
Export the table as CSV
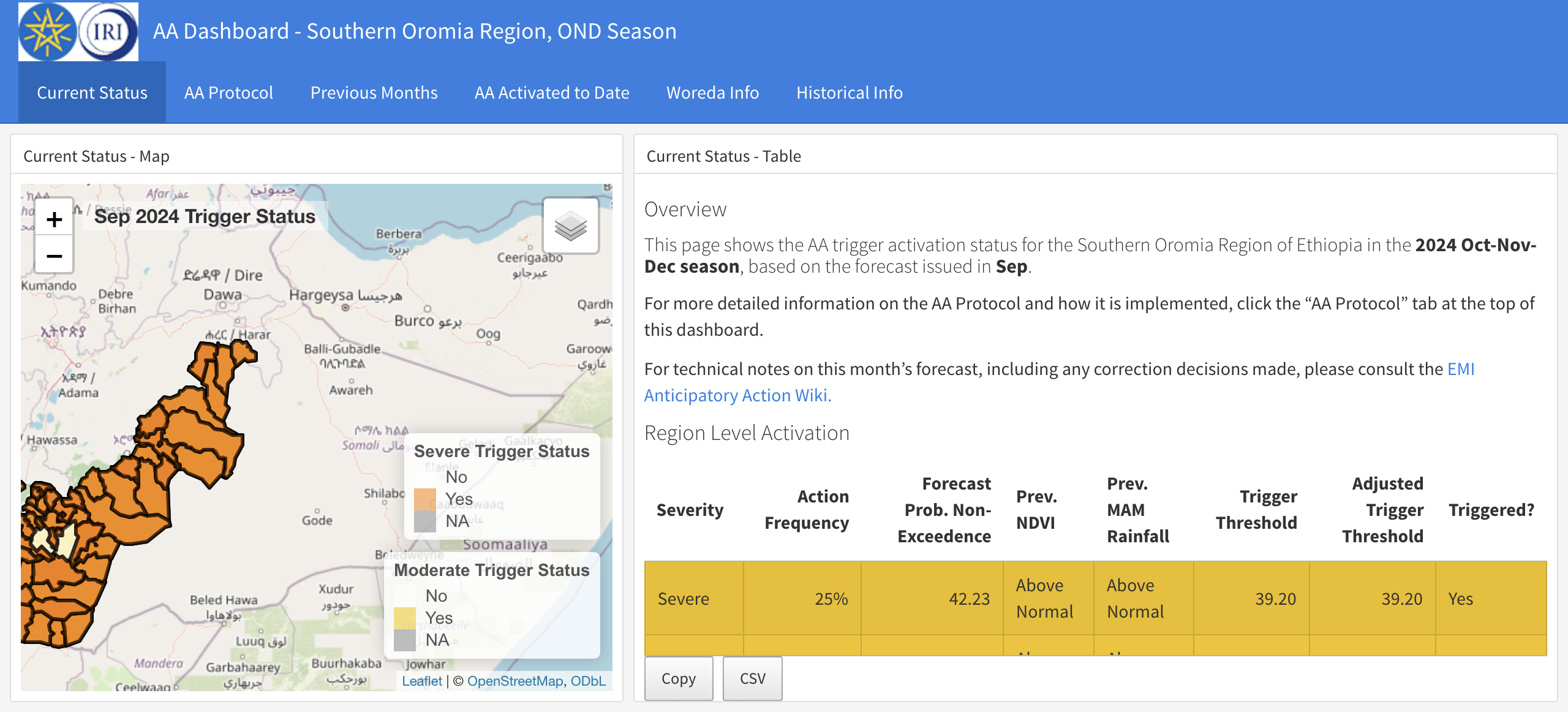click(752, 678)
